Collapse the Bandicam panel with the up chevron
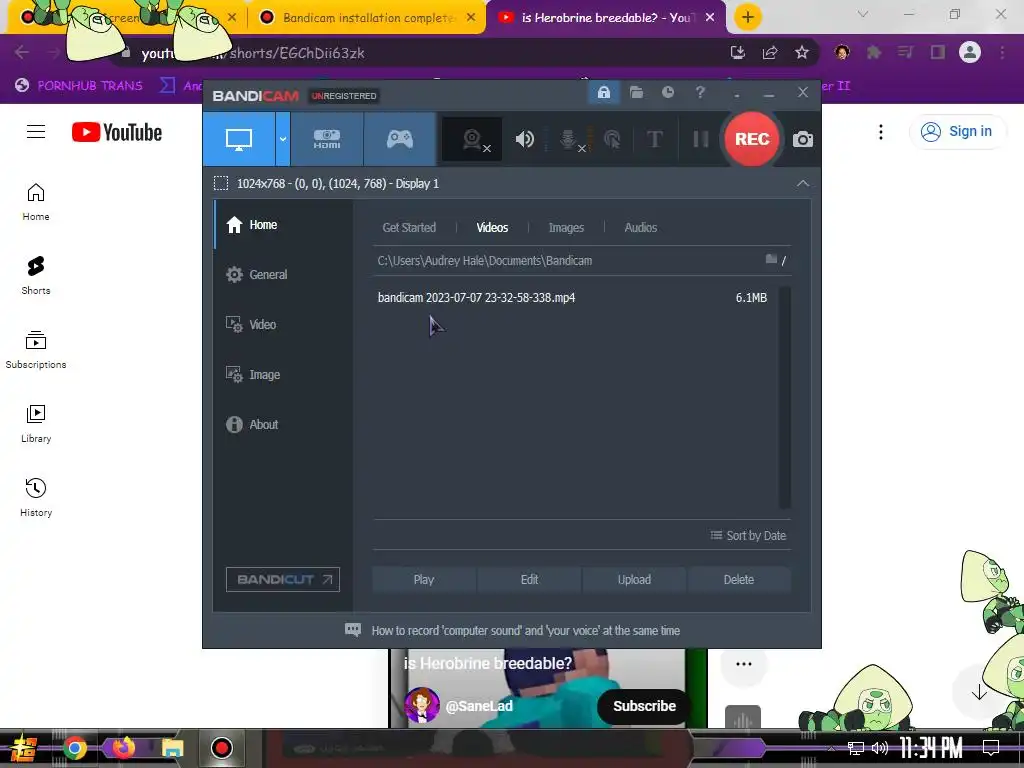The height and width of the screenshot is (768, 1024). [803, 184]
